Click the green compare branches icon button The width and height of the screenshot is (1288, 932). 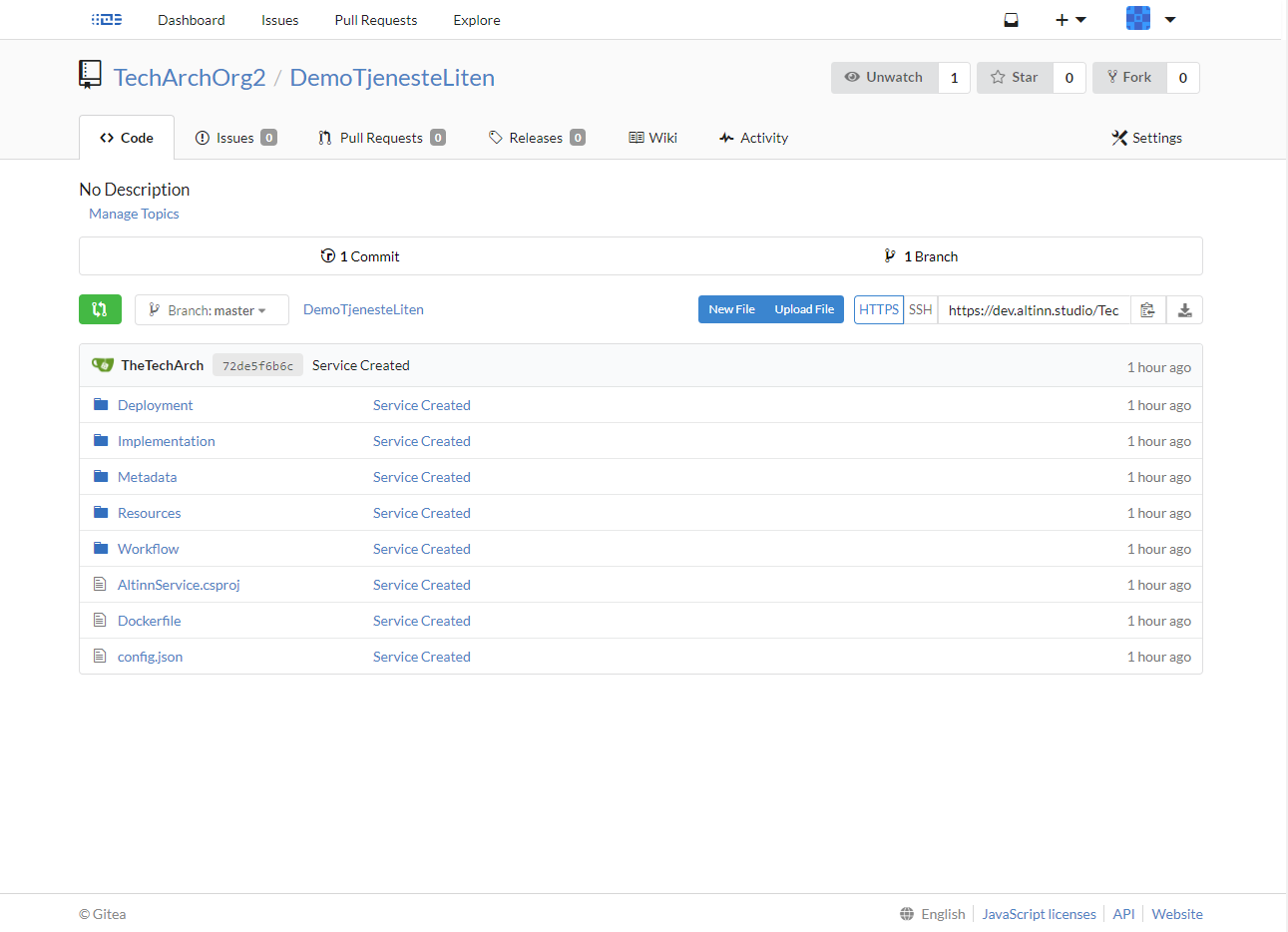pyautogui.click(x=100, y=309)
